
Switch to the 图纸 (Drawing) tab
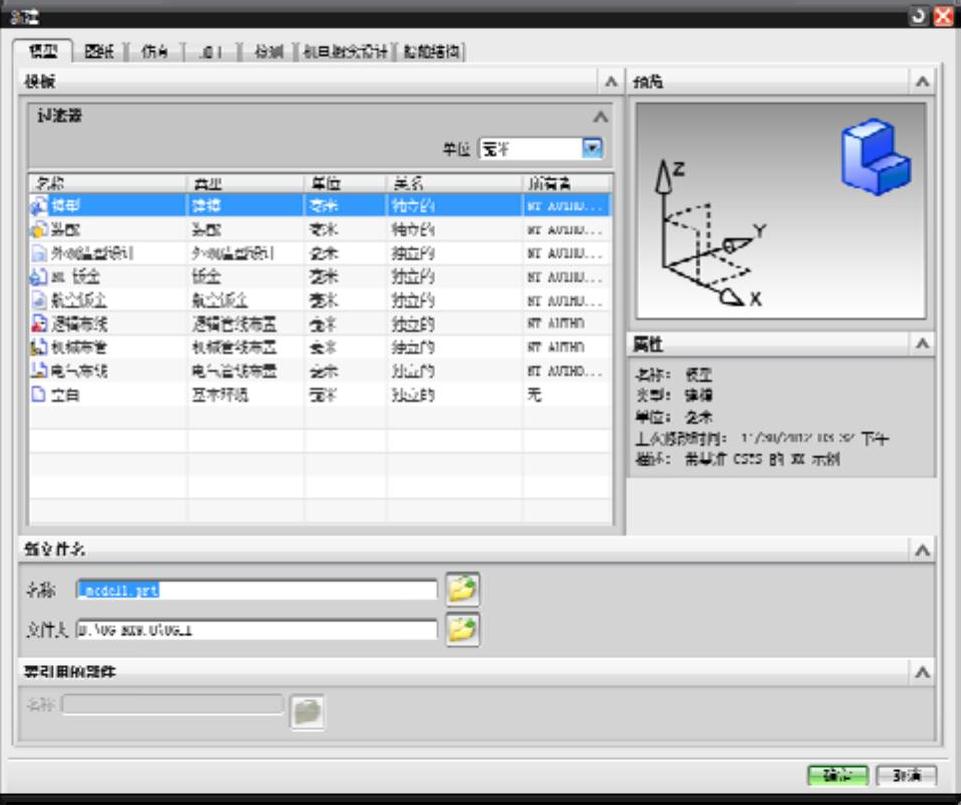99,52
